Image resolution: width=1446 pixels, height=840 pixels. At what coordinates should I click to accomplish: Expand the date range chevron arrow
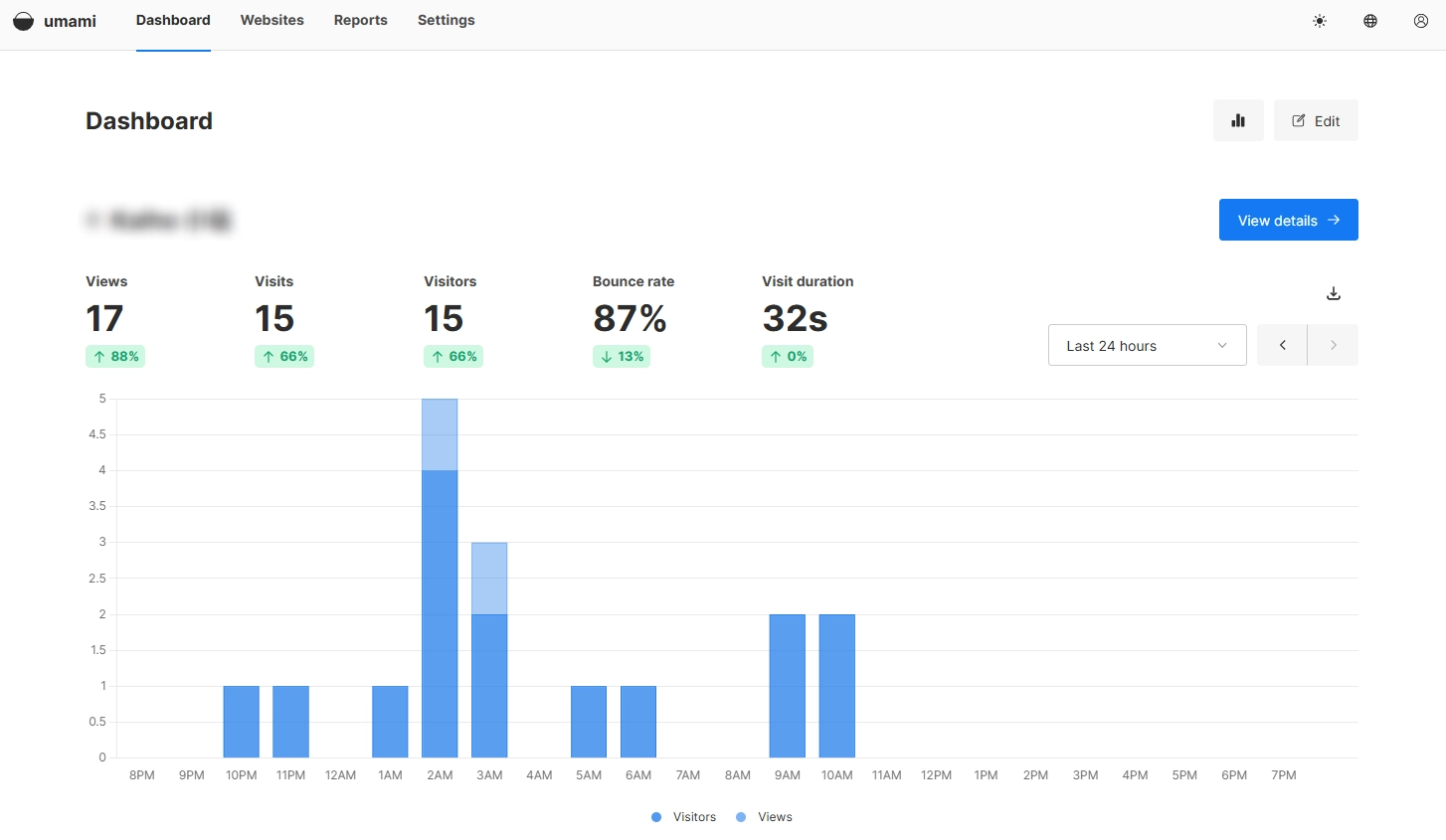click(x=1222, y=345)
